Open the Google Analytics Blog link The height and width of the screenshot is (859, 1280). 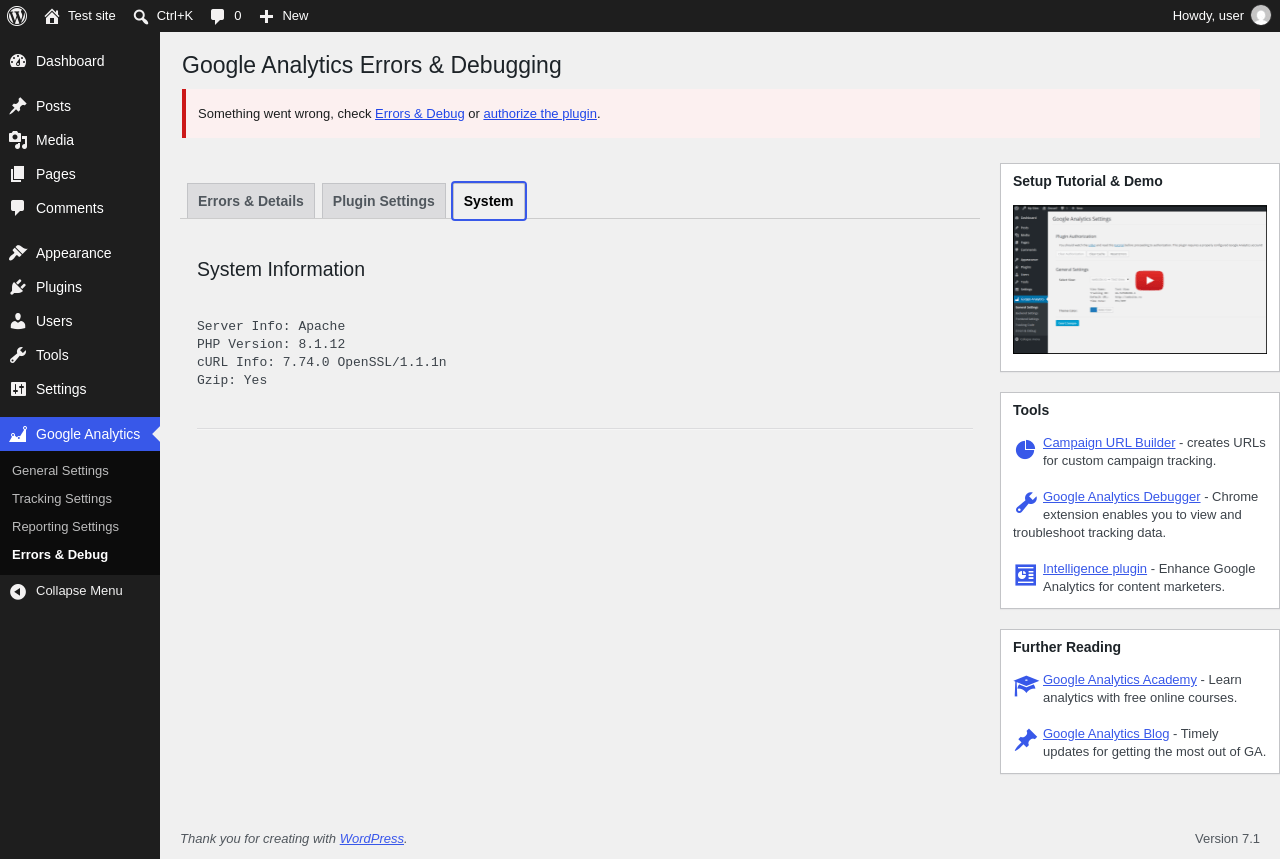point(1106,733)
